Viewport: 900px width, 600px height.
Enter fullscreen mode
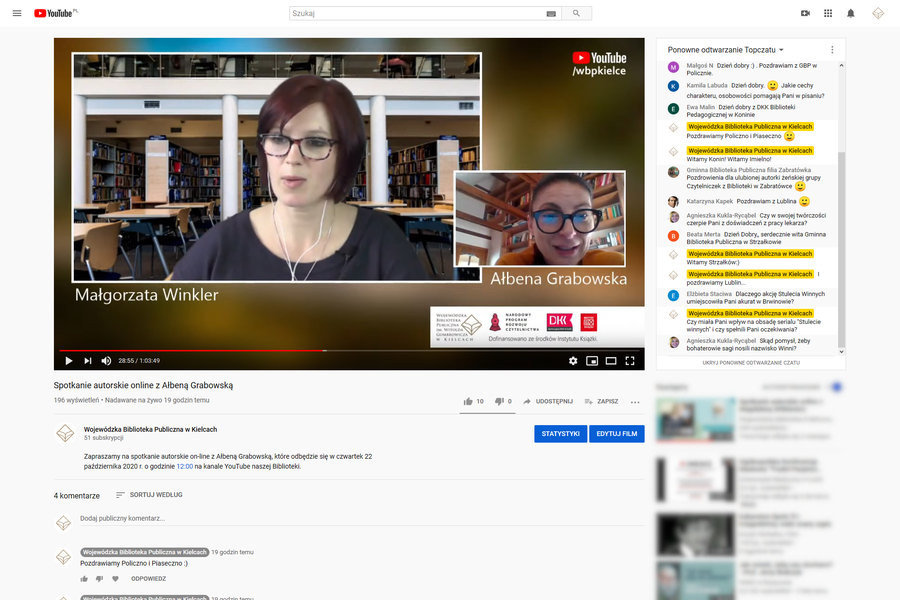[x=630, y=361]
